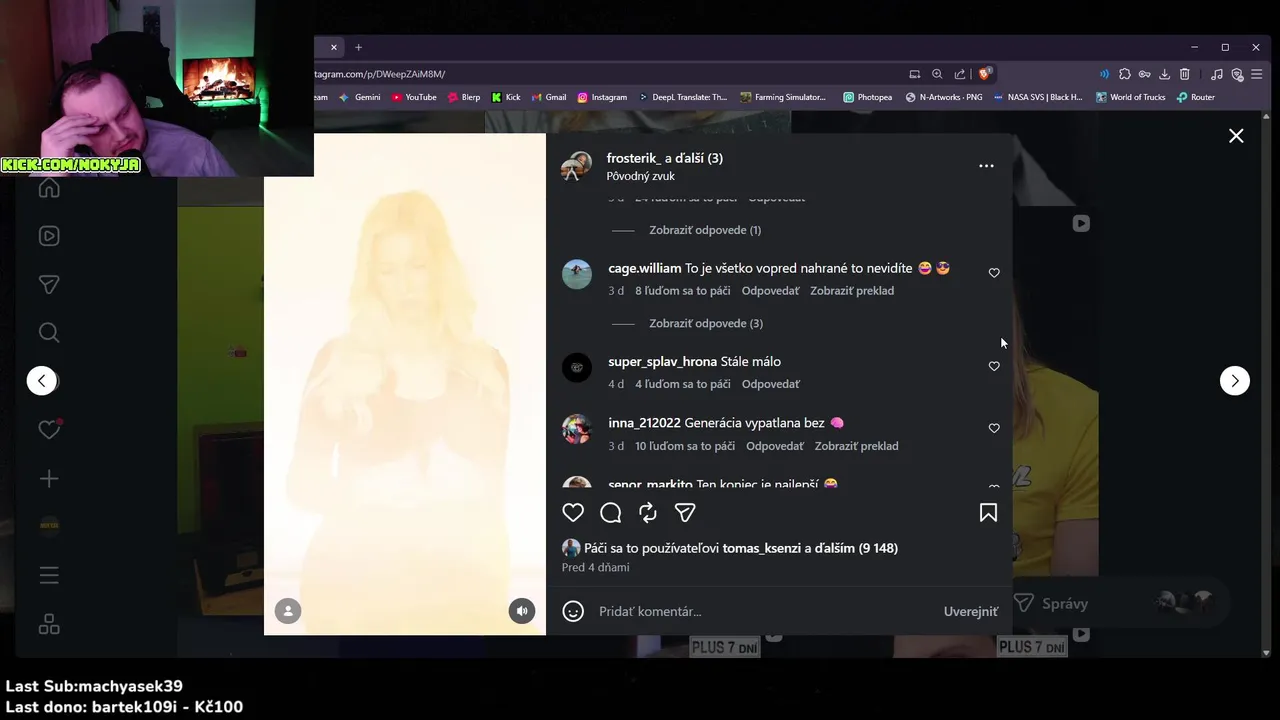Open Gemini bookmark
1280x720 pixels.
point(360,97)
